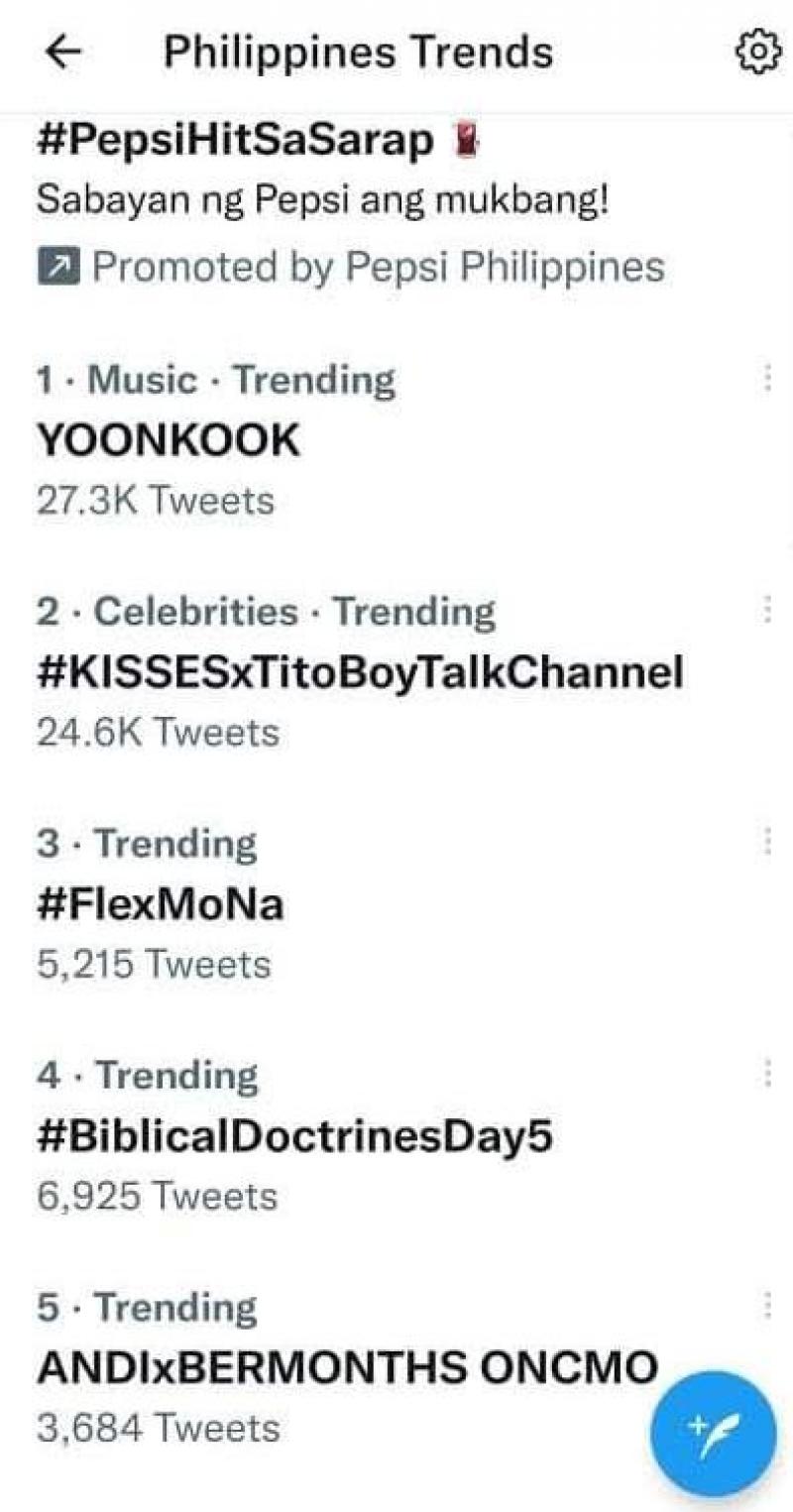Tap the Pepsi emoji beside the hashtag

tap(466, 144)
